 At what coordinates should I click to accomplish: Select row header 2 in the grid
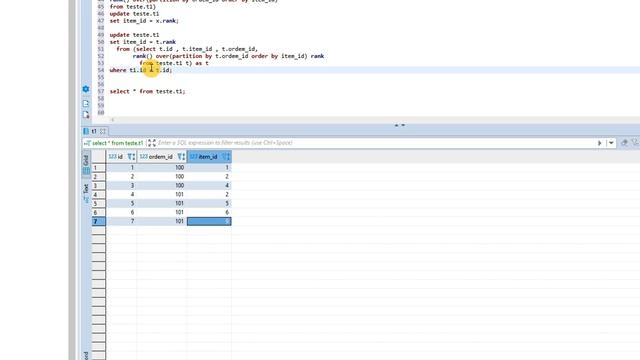[98, 177]
